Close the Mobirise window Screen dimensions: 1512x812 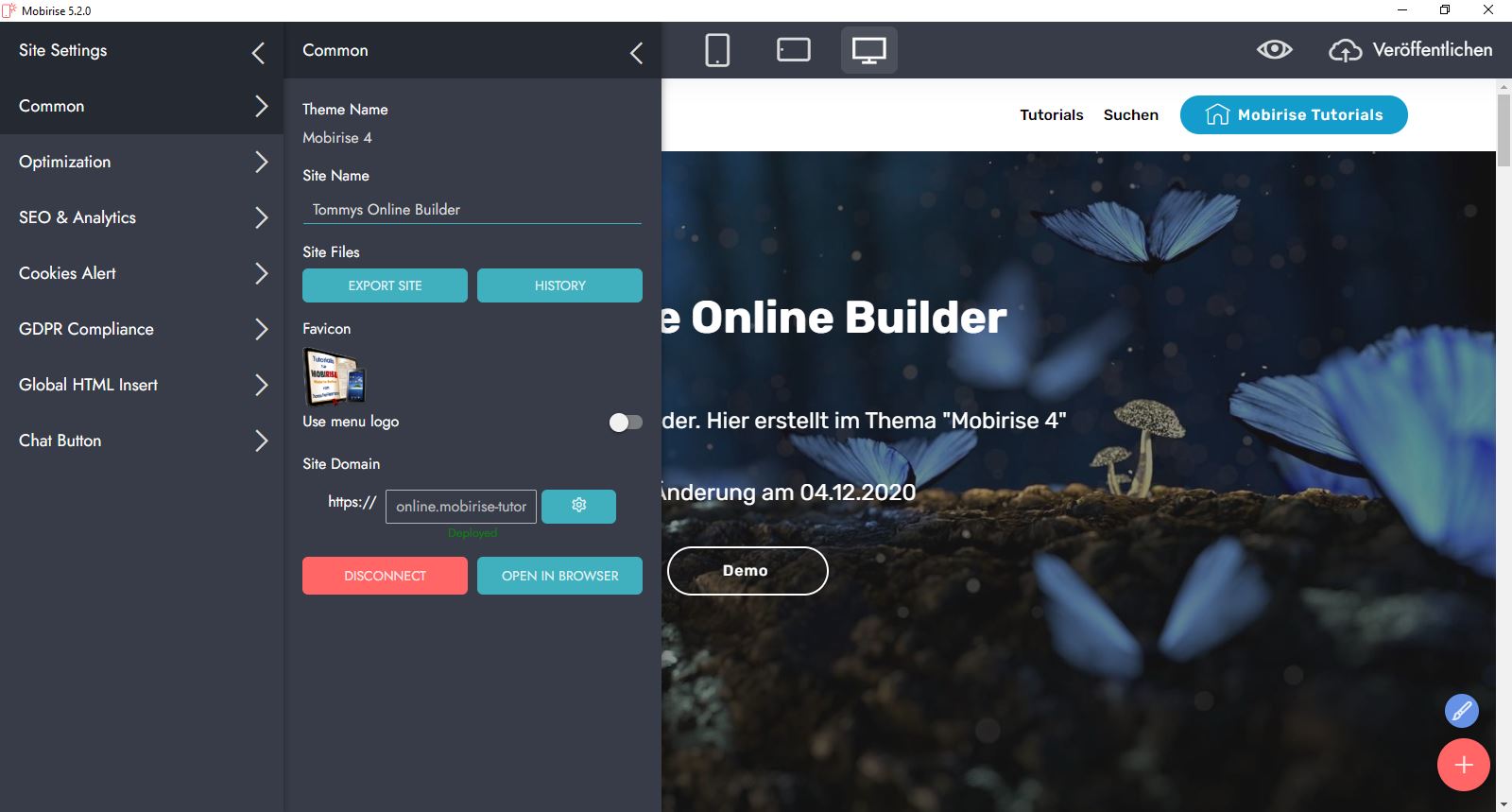[1488, 10]
